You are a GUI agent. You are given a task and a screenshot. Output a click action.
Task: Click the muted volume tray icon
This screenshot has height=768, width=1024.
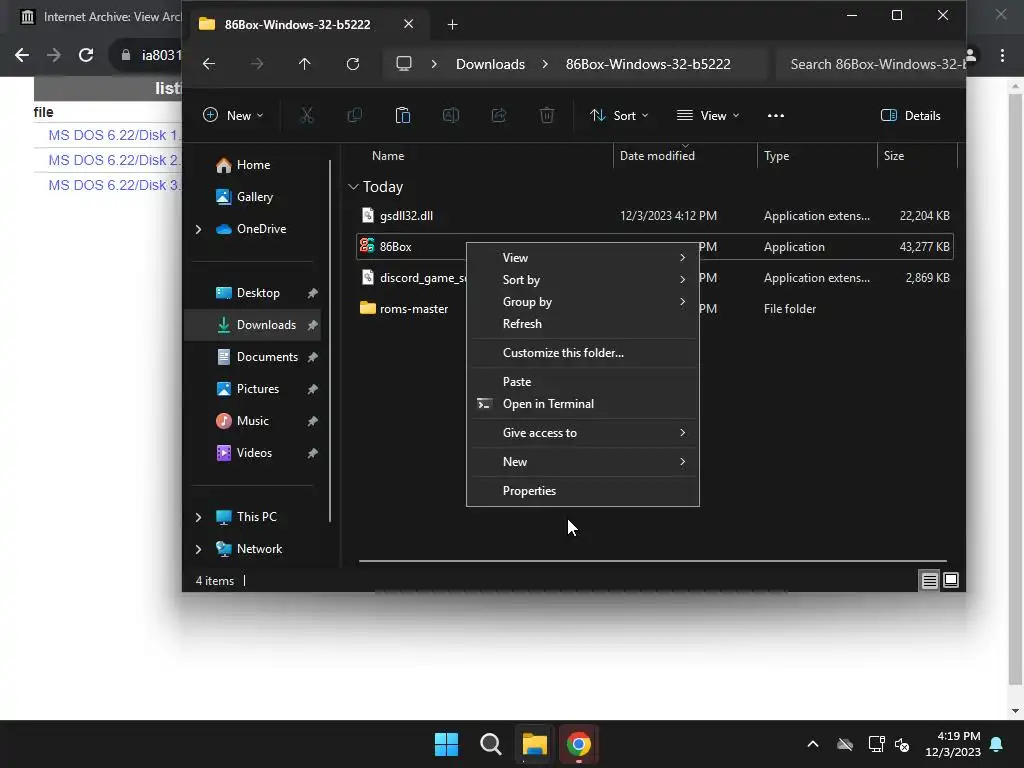point(903,744)
